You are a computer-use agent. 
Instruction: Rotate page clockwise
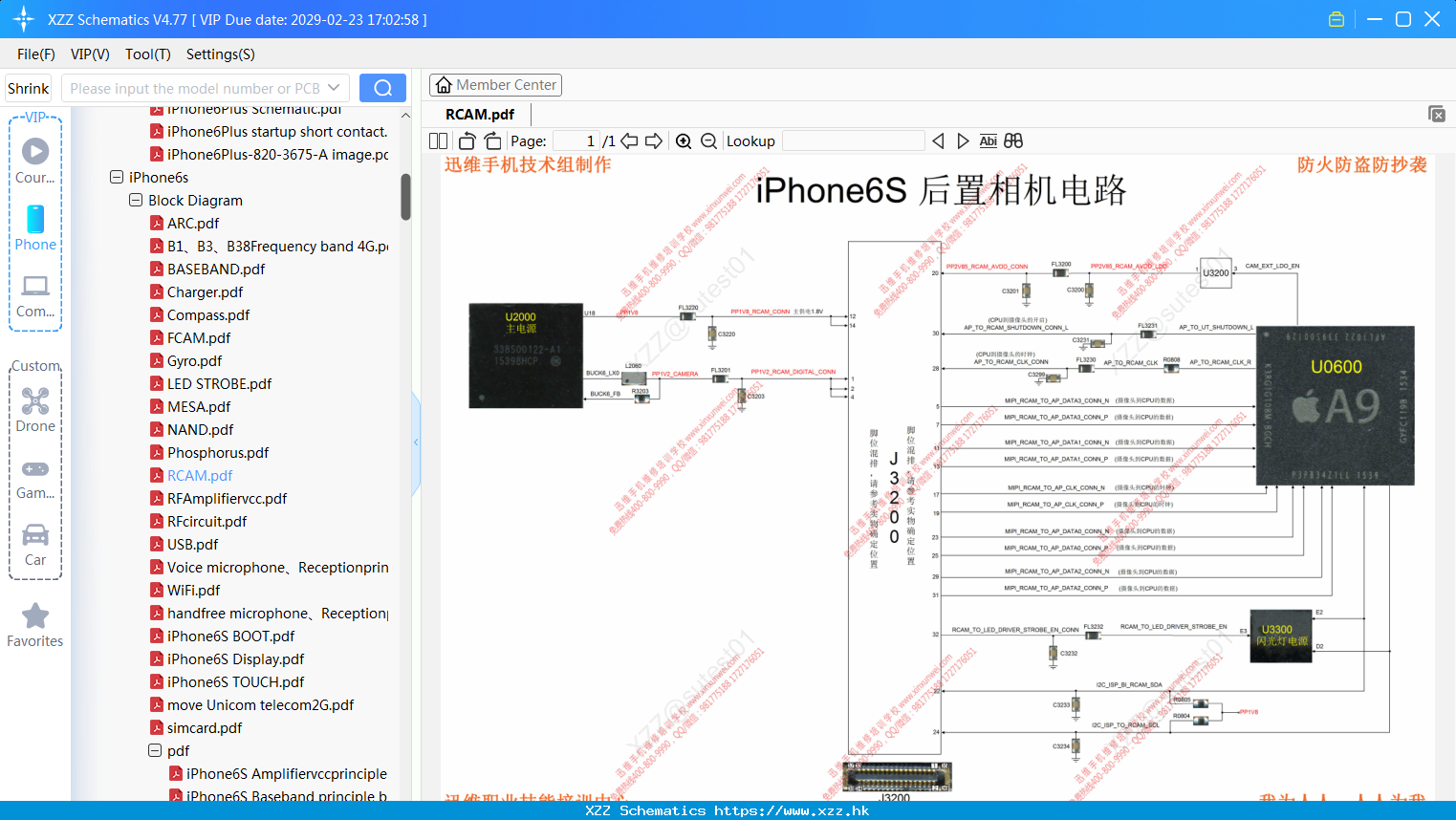pos(492,140)
